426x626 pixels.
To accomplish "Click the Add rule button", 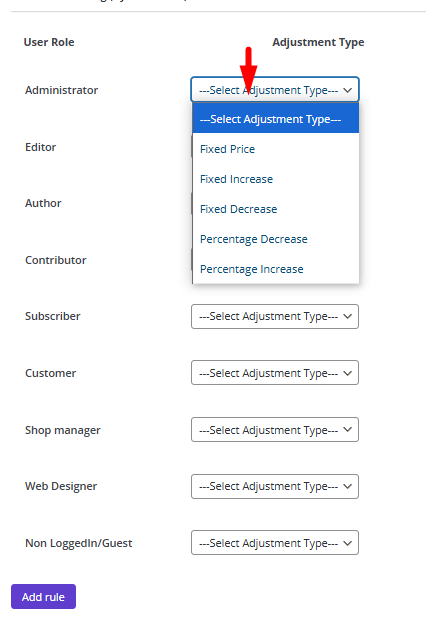I will tap(43, 596).
